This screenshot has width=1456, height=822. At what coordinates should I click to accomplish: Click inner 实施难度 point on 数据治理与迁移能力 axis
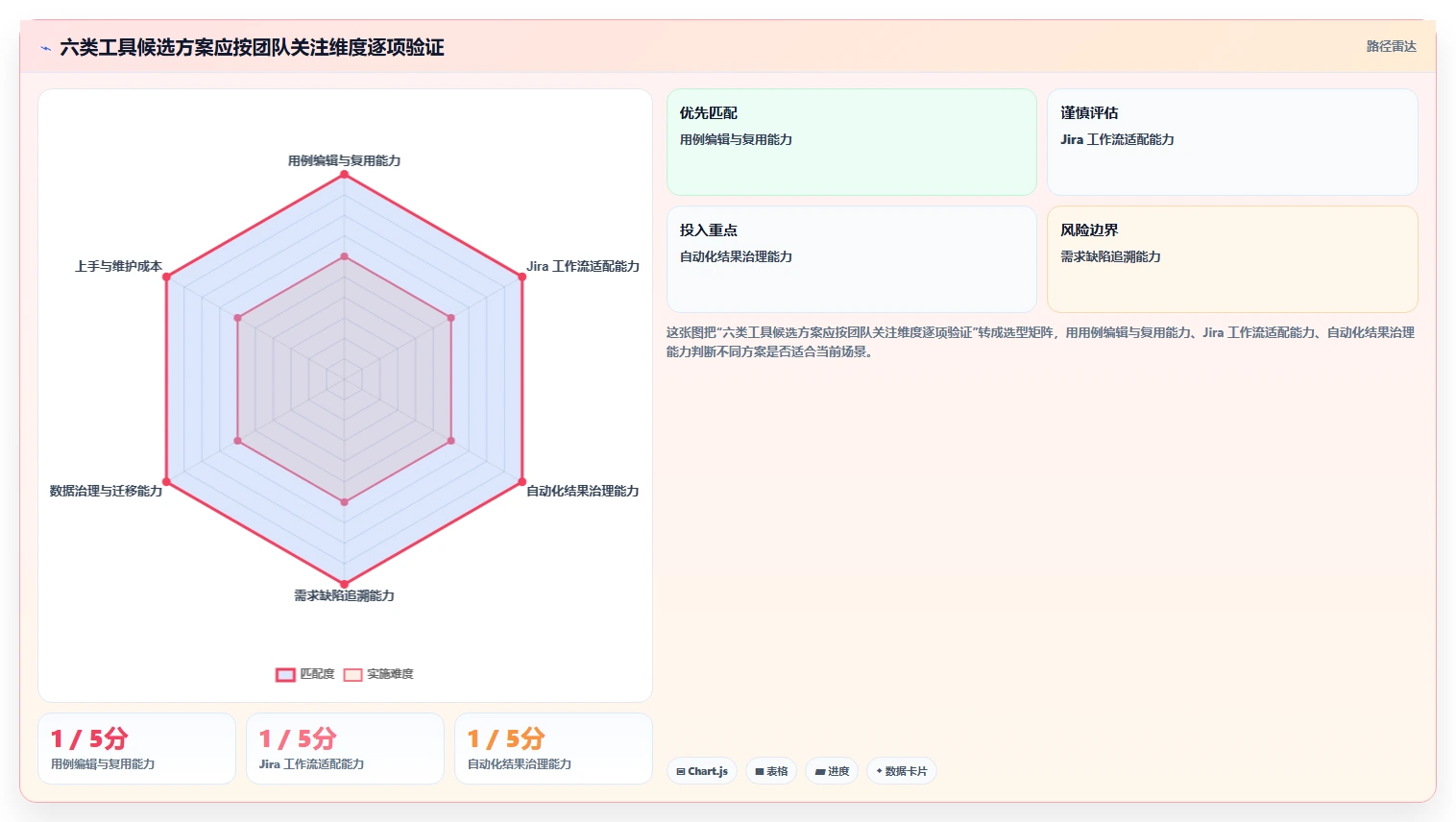(237, 441)
